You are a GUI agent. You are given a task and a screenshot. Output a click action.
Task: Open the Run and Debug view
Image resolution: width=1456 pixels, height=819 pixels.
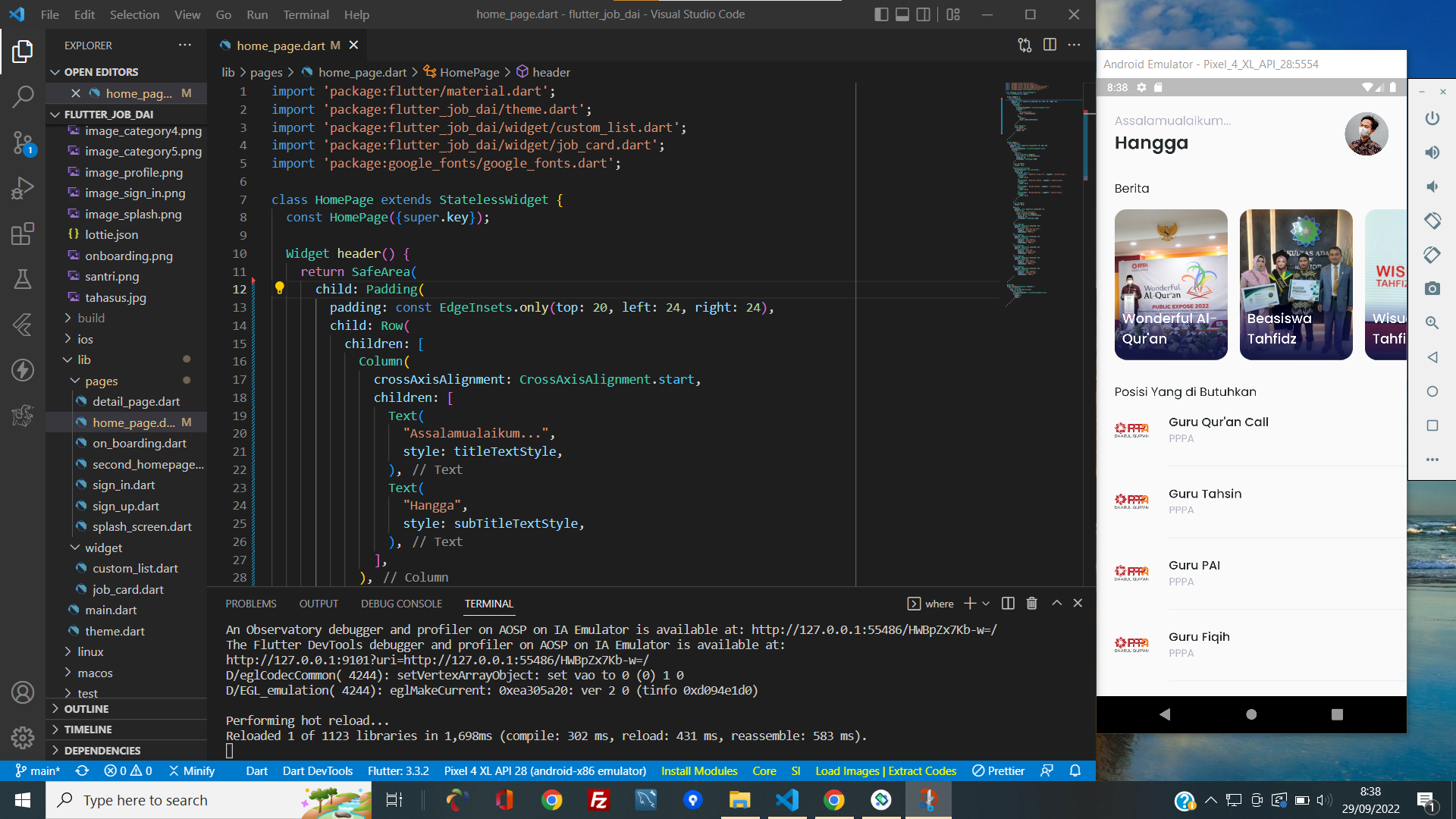click(24, 188)
